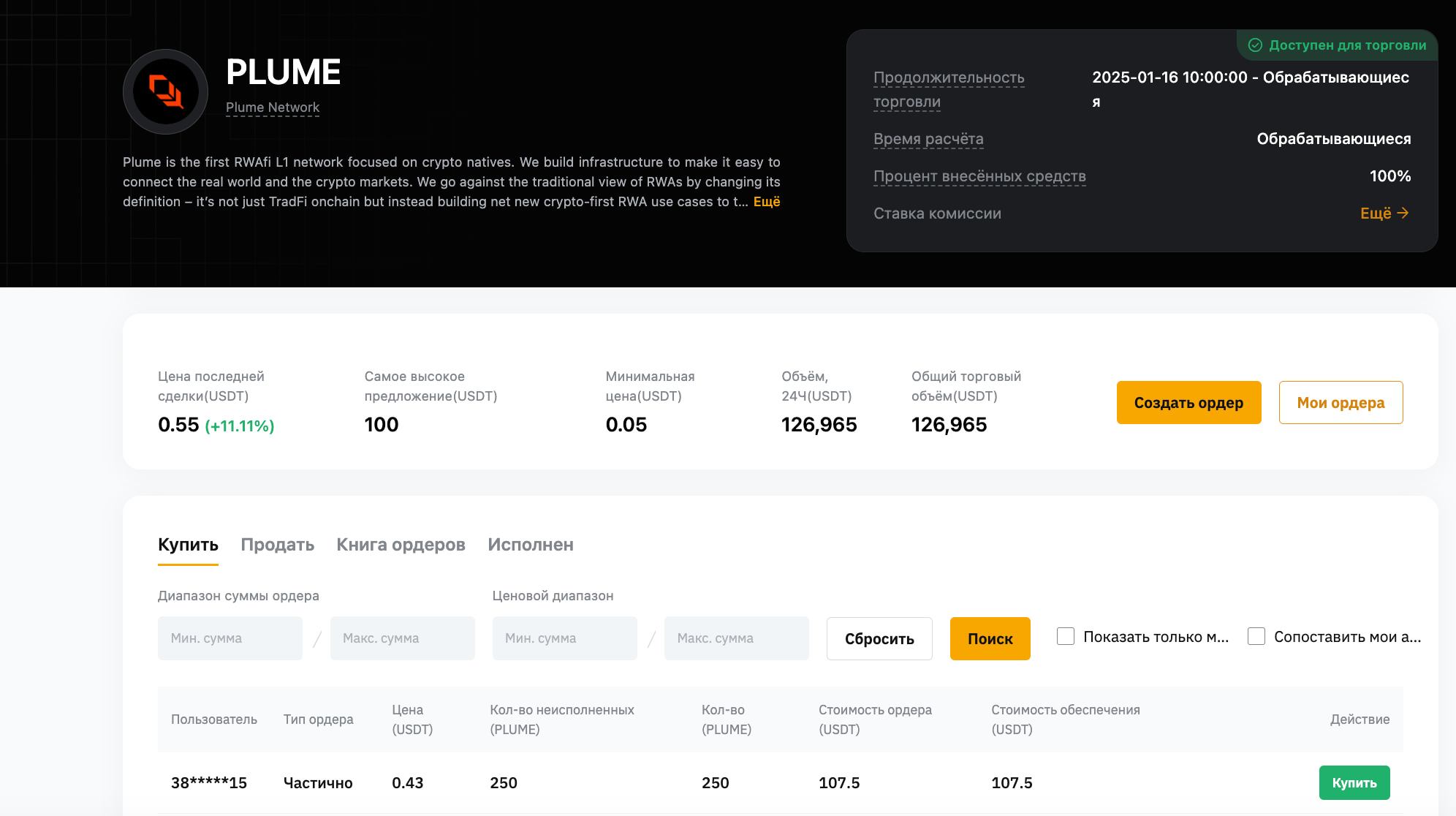Click the Стоимость обеспечения (USDT) header
Image resolution: width=1456 pixels, height=816 pixels.
[1066, 719]
